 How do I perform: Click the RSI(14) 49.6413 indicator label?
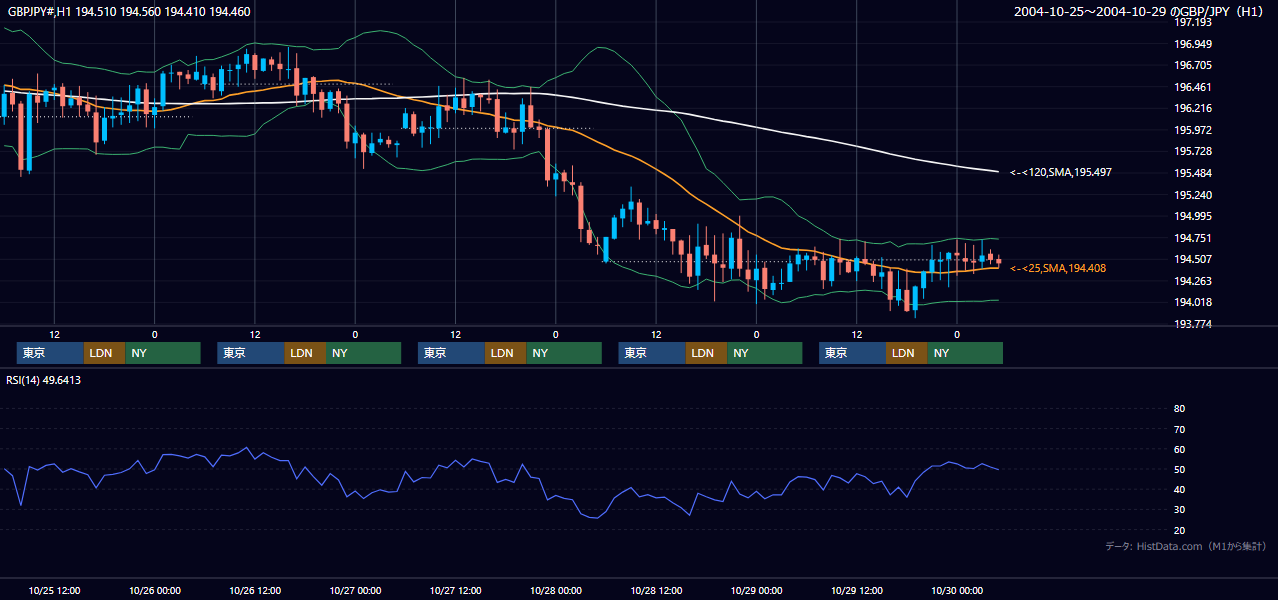tap(44, 380)
